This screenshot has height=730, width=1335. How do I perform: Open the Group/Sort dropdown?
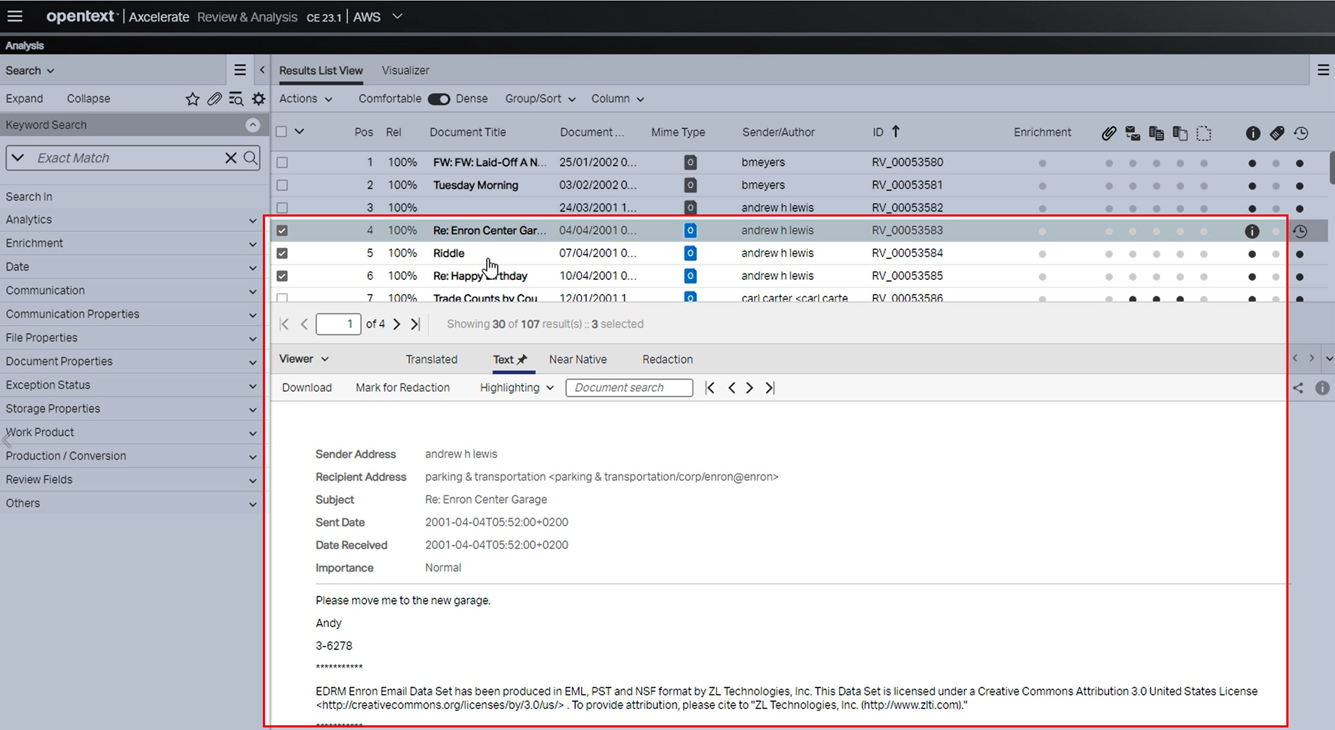[x=540, y=99]
